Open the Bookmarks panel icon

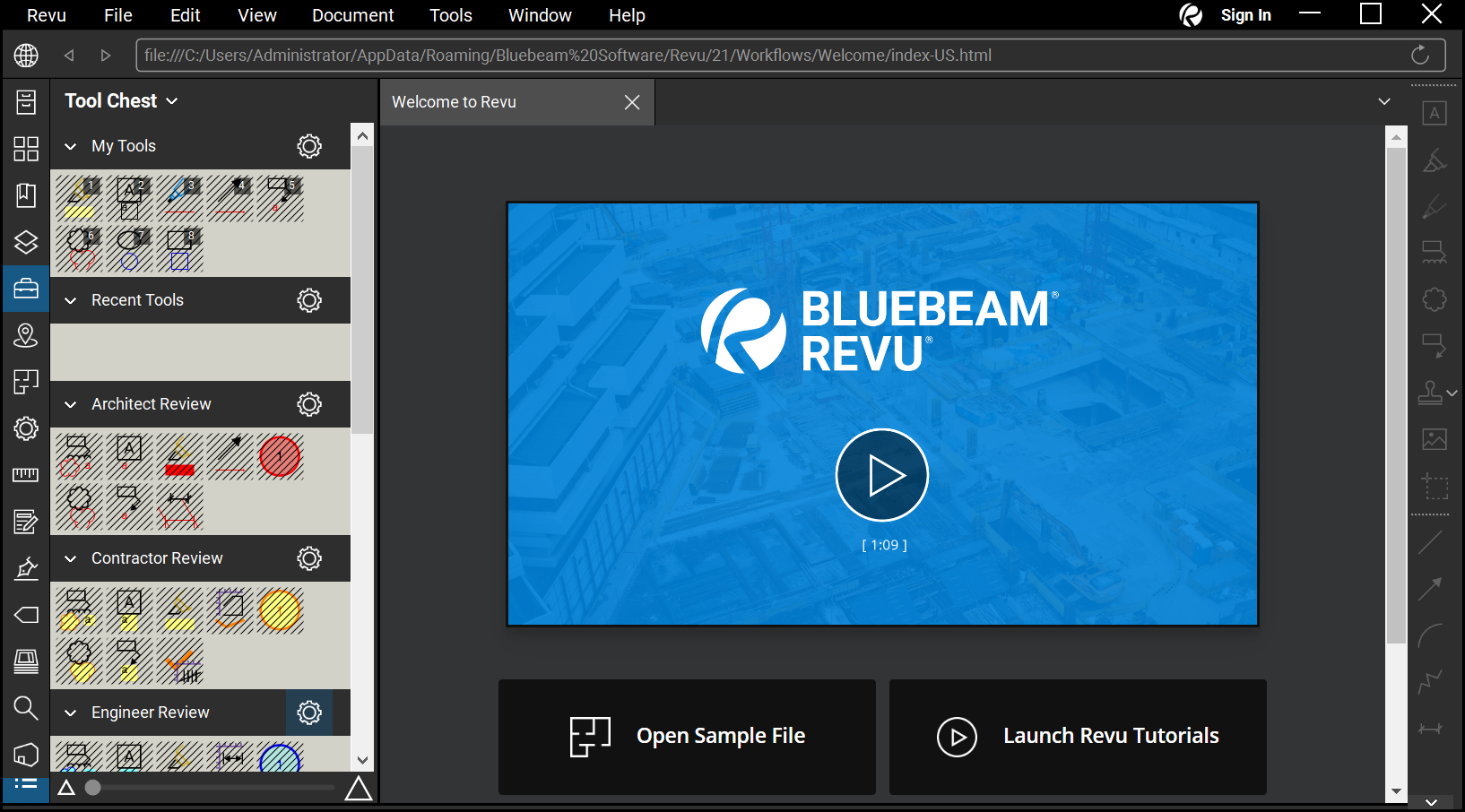26,194
